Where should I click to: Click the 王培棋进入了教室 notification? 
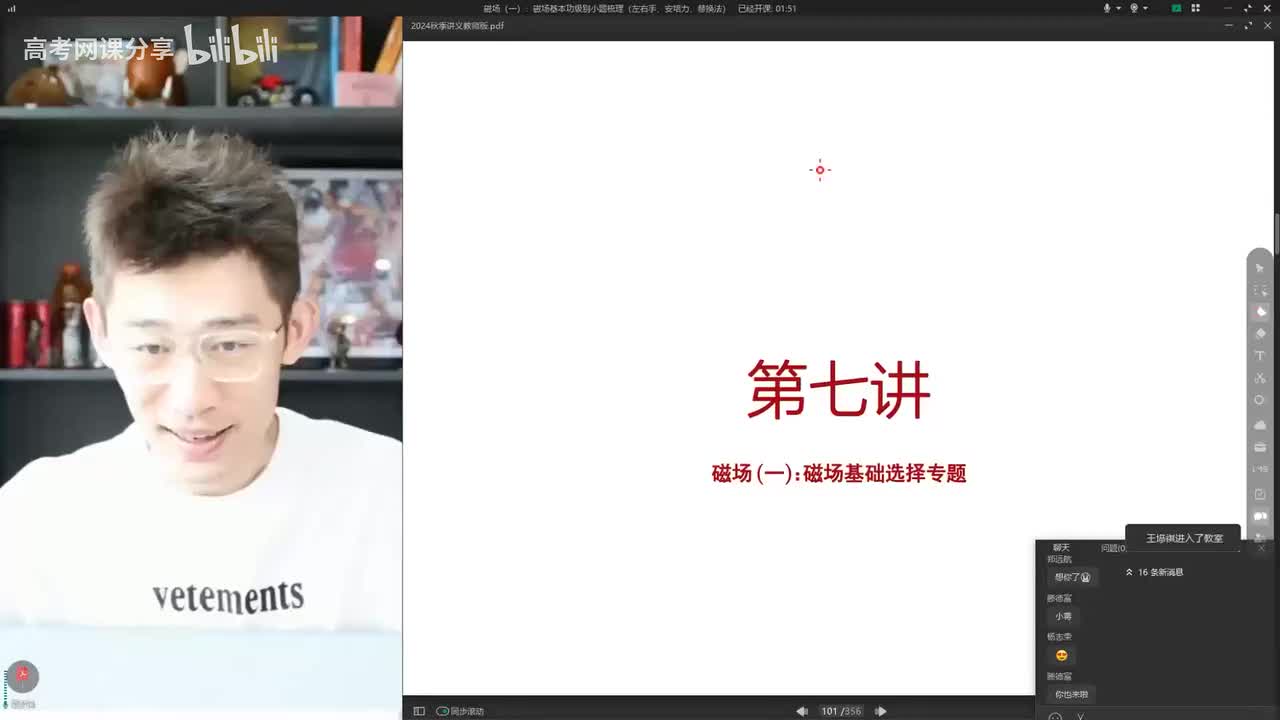coord(1184,538)
